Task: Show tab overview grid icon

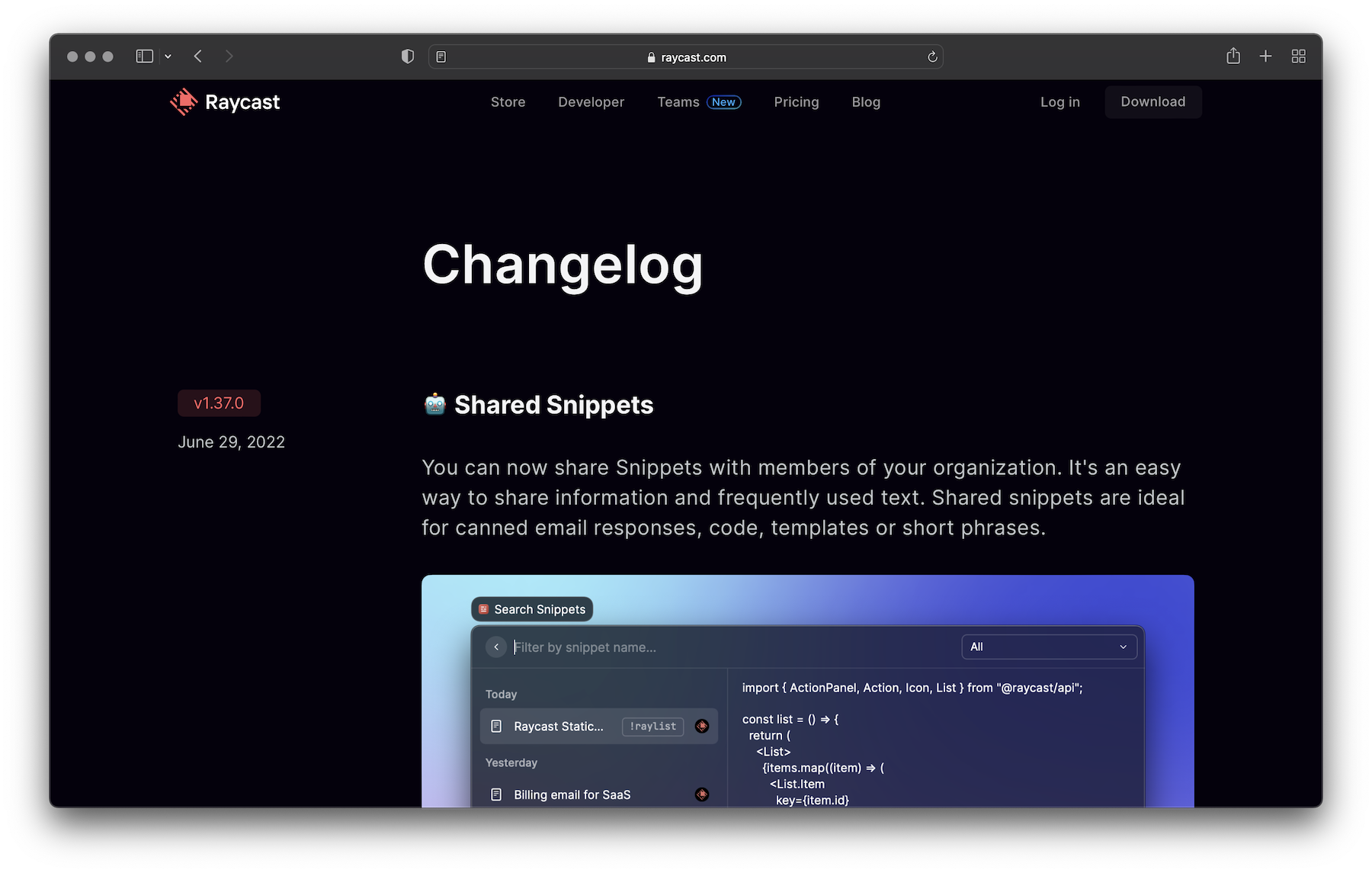Action: click(x=1299, y=56)
